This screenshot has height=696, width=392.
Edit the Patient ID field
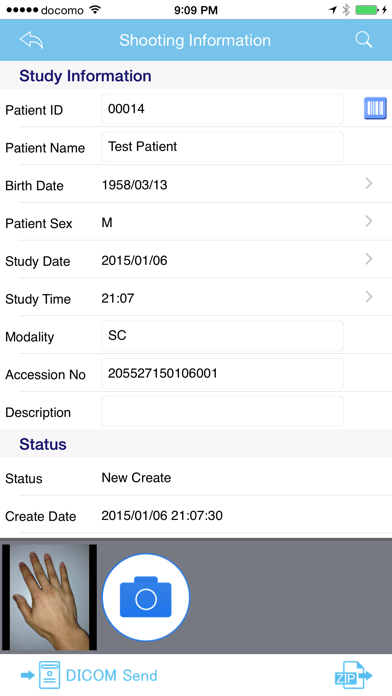pyautogui.click(x=222, y=109)
